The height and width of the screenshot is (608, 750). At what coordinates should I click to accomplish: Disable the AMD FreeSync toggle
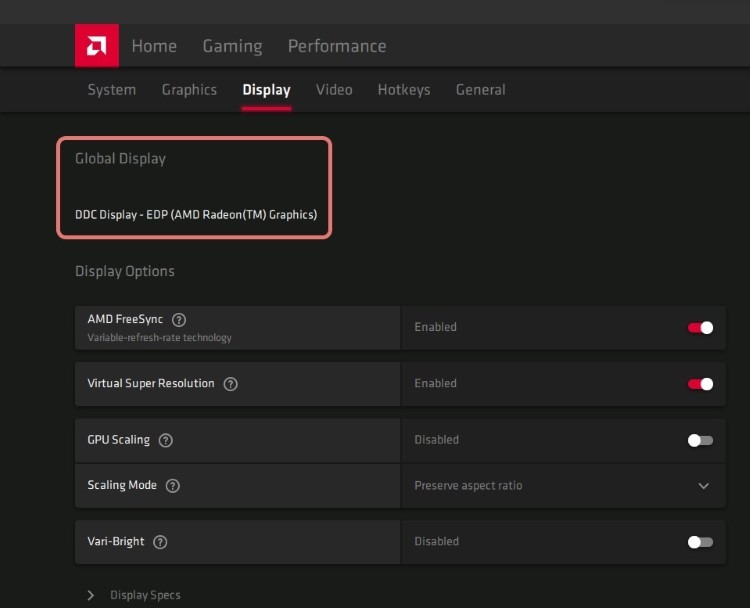coord(700,328)
